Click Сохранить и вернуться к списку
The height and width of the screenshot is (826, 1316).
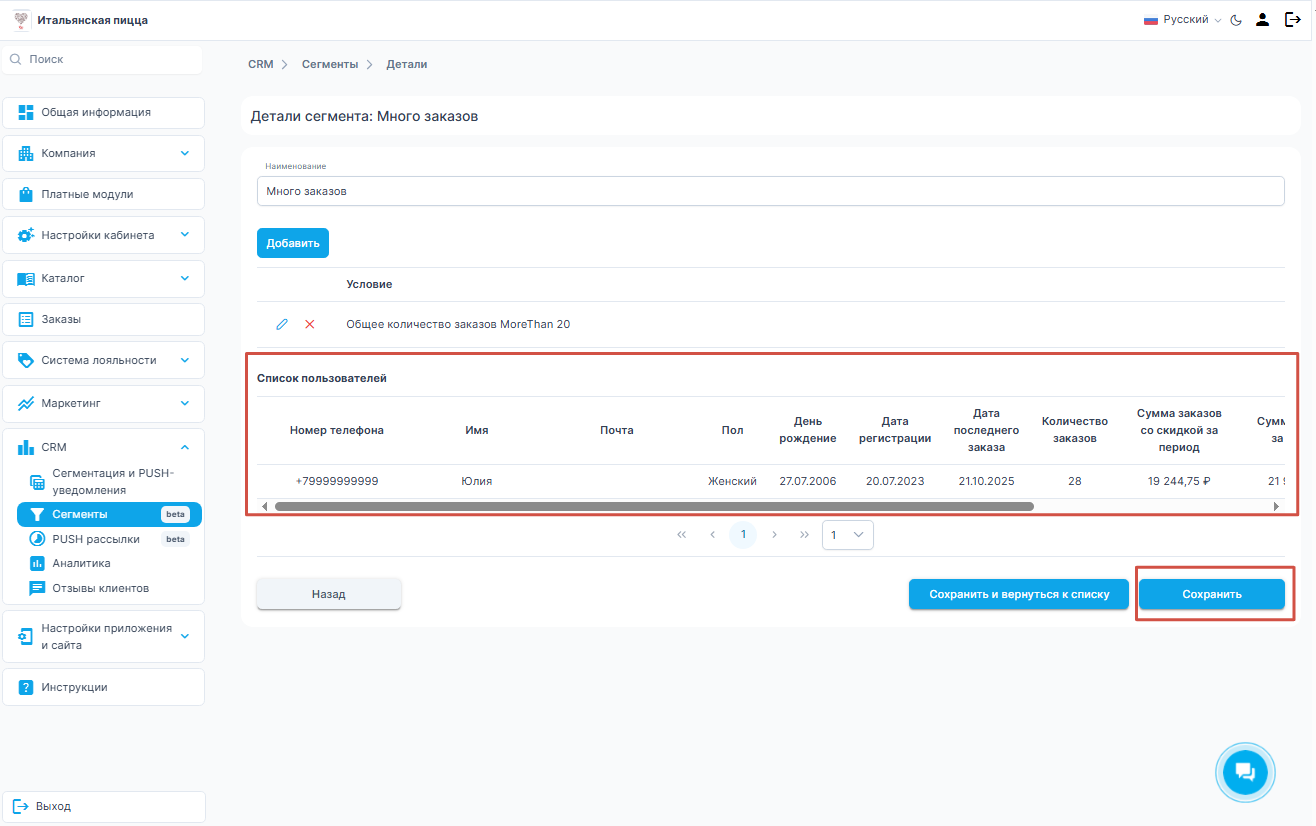click(1019, 594)
